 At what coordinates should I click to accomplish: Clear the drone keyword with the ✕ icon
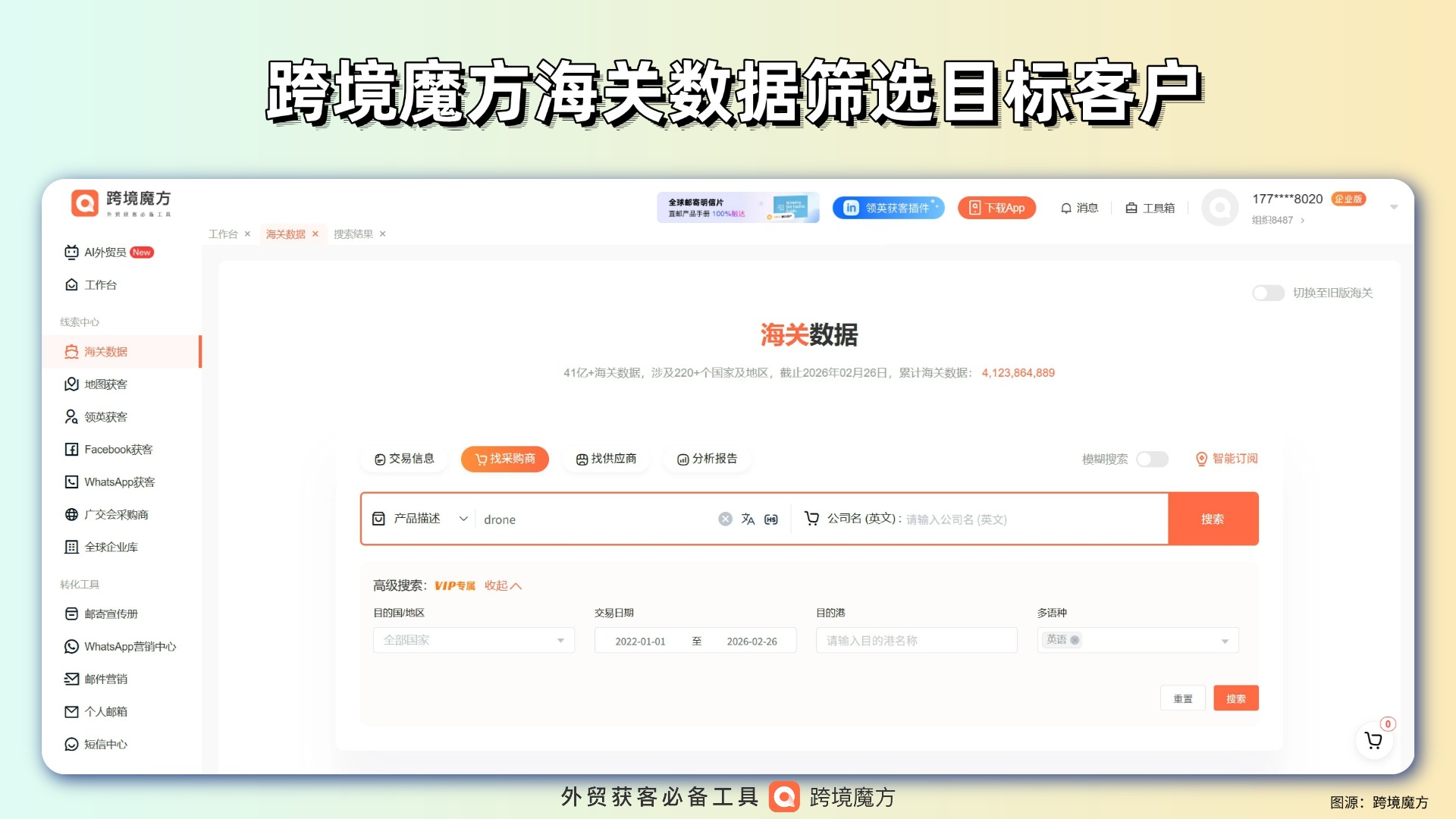point(725,519)
